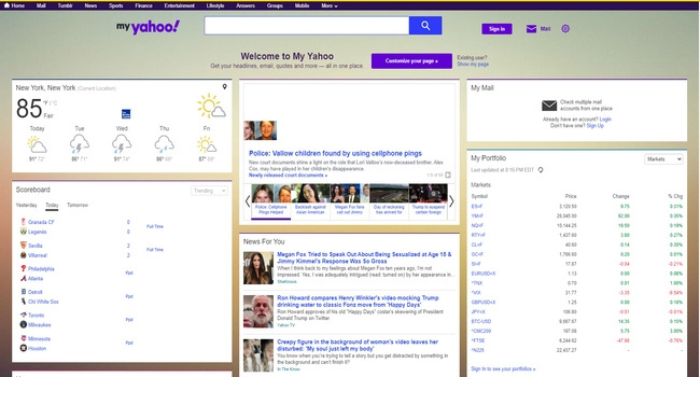Click the envelope icon in My Mail widget
The width and height of the screenshot is (700, 400).
[x=549, y=105]
